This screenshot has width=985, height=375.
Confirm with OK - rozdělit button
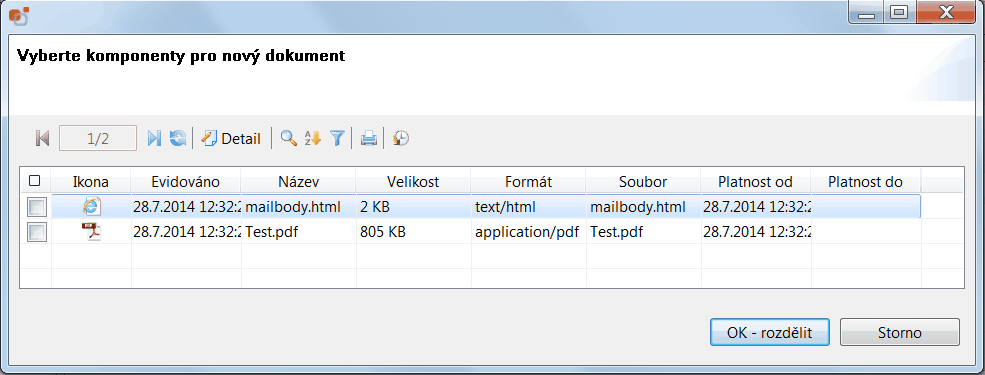[x=770, y=332]
